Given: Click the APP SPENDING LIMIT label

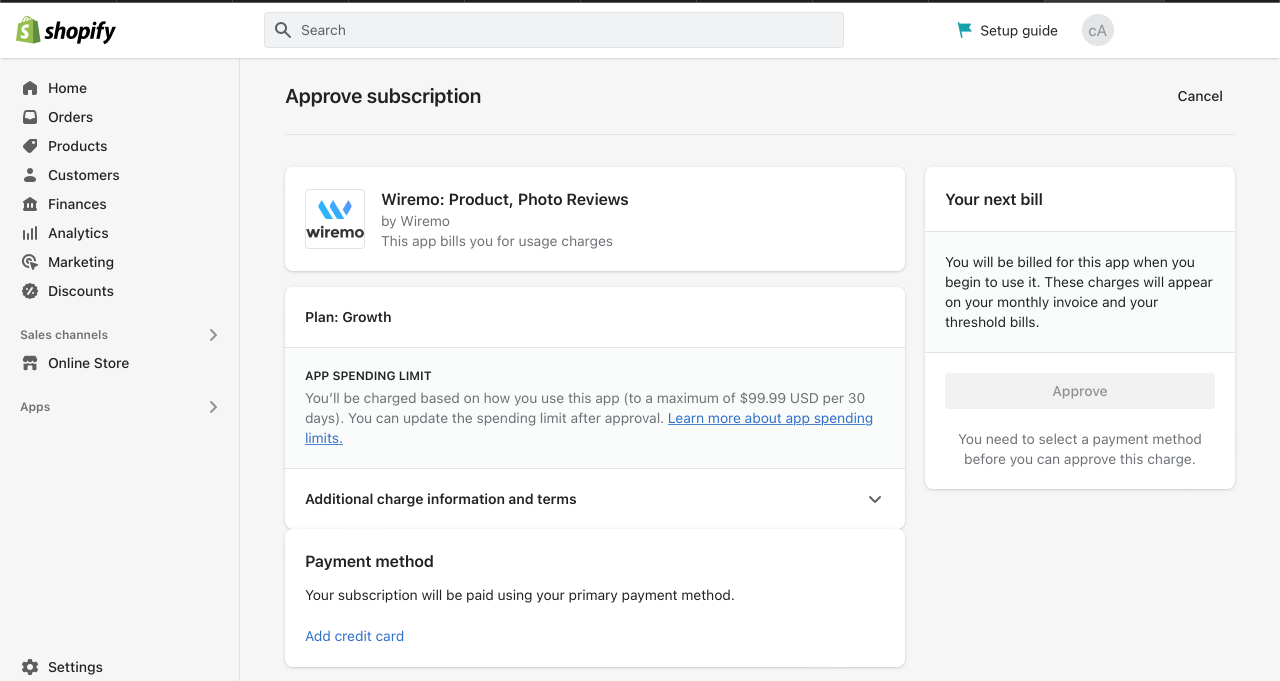Looking at the screenshot, I should (368, 376).
